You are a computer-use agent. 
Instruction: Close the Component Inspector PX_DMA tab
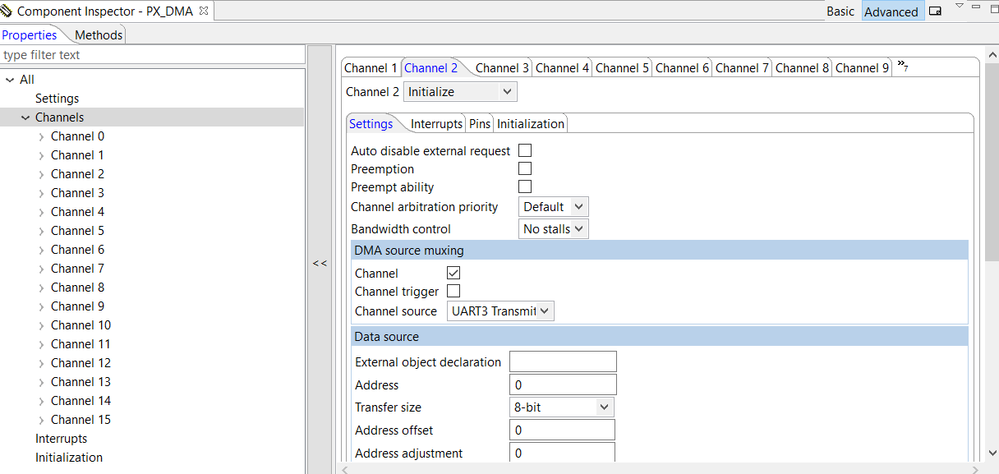[205, 11]
